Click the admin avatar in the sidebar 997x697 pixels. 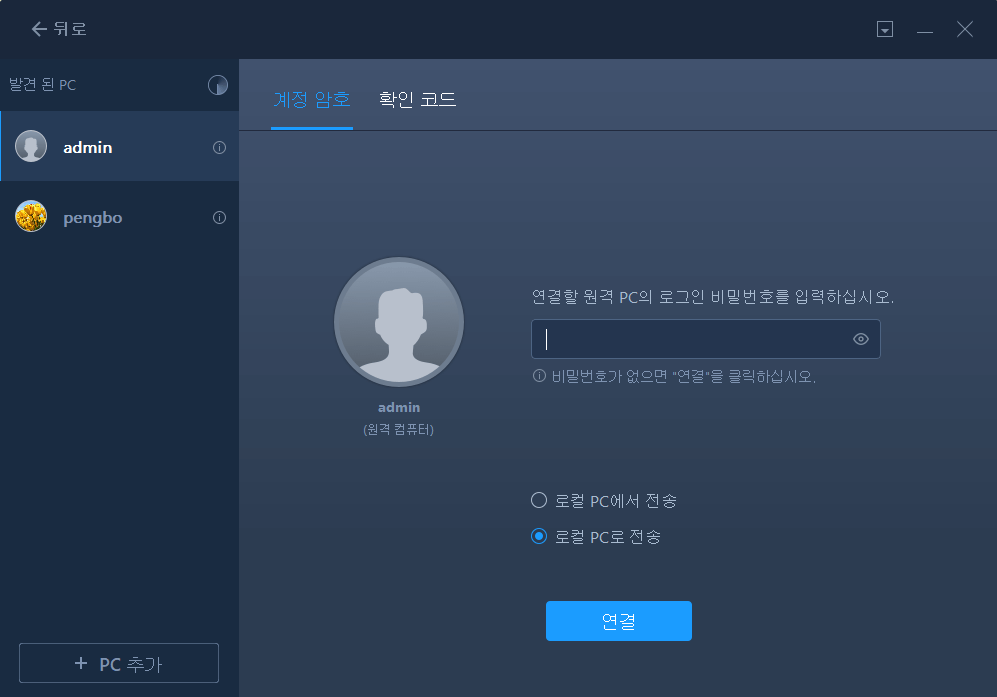point(31,146)
